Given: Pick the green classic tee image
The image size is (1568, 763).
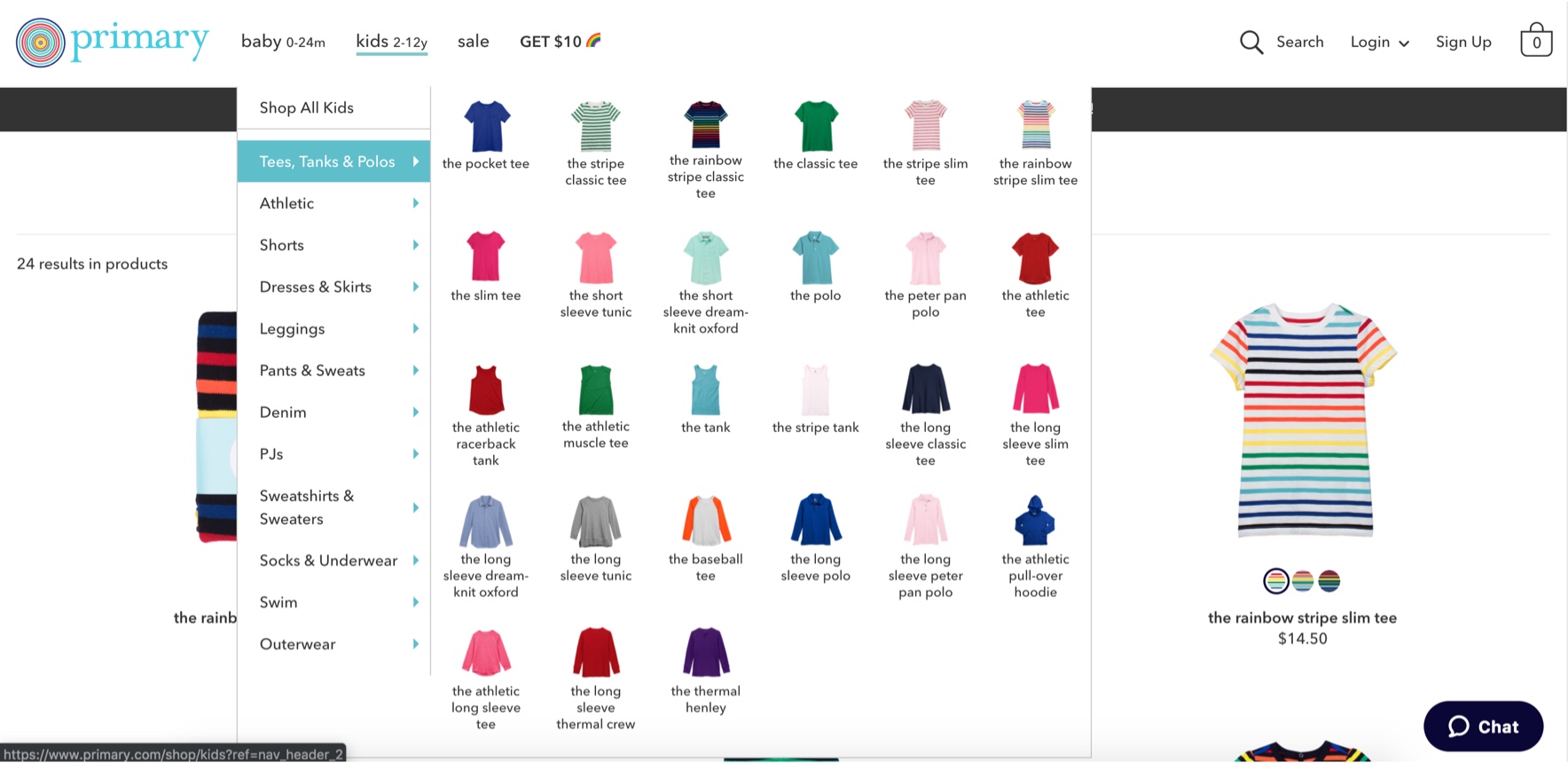Looking at the screenshot, I should point(816,125).
